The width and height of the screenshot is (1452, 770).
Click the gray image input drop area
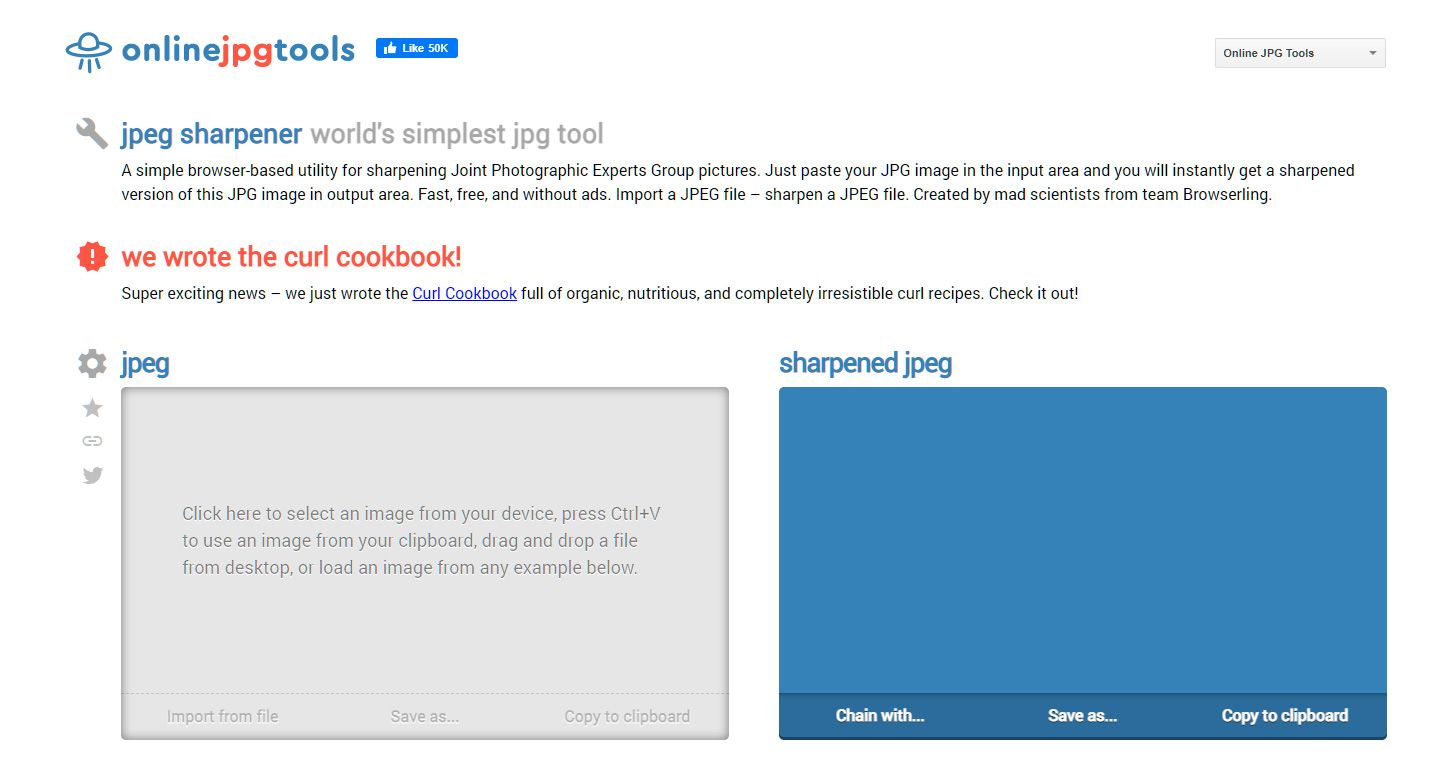click(x=424, y=540)
